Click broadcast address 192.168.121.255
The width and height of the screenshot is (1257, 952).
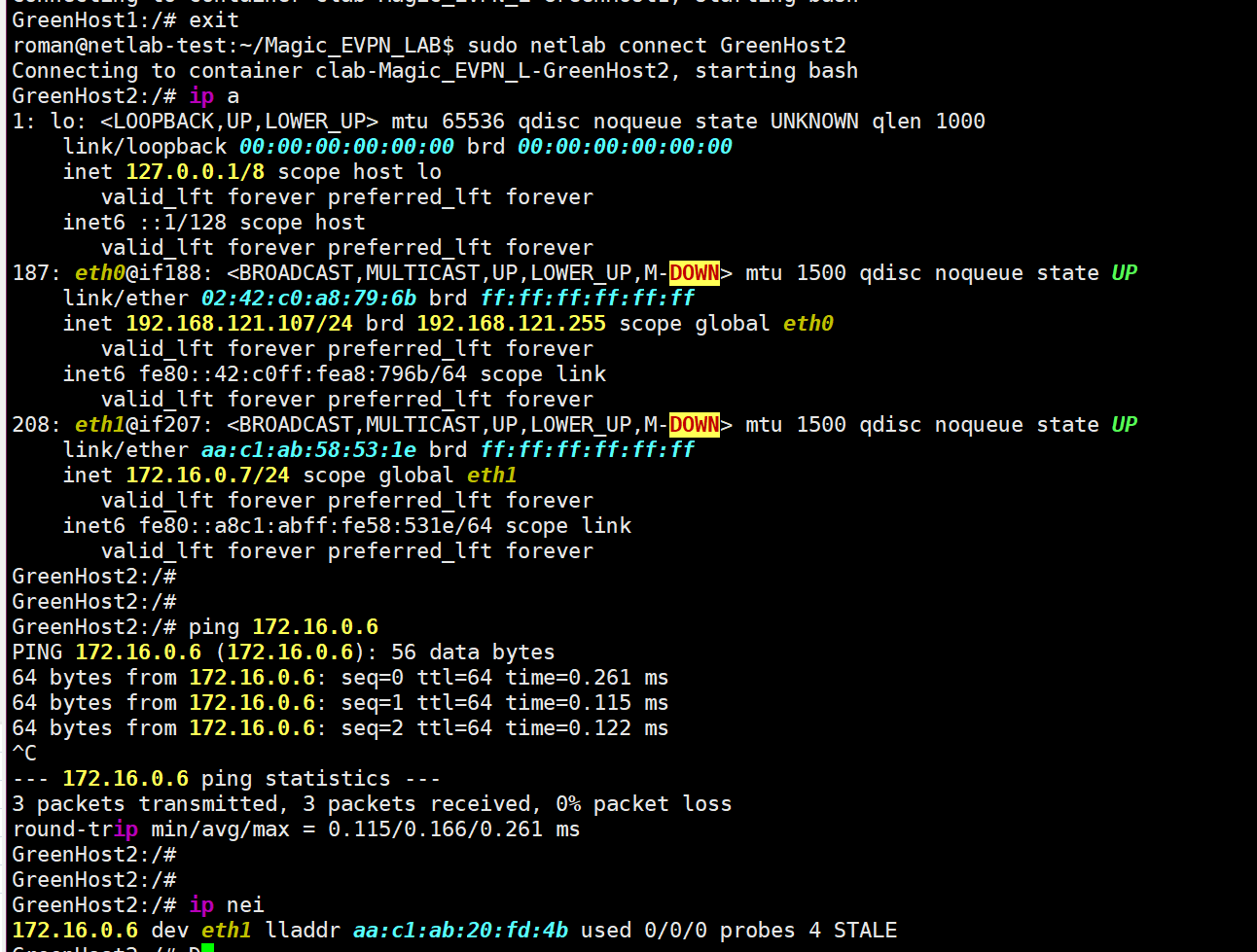pos(511,324)
